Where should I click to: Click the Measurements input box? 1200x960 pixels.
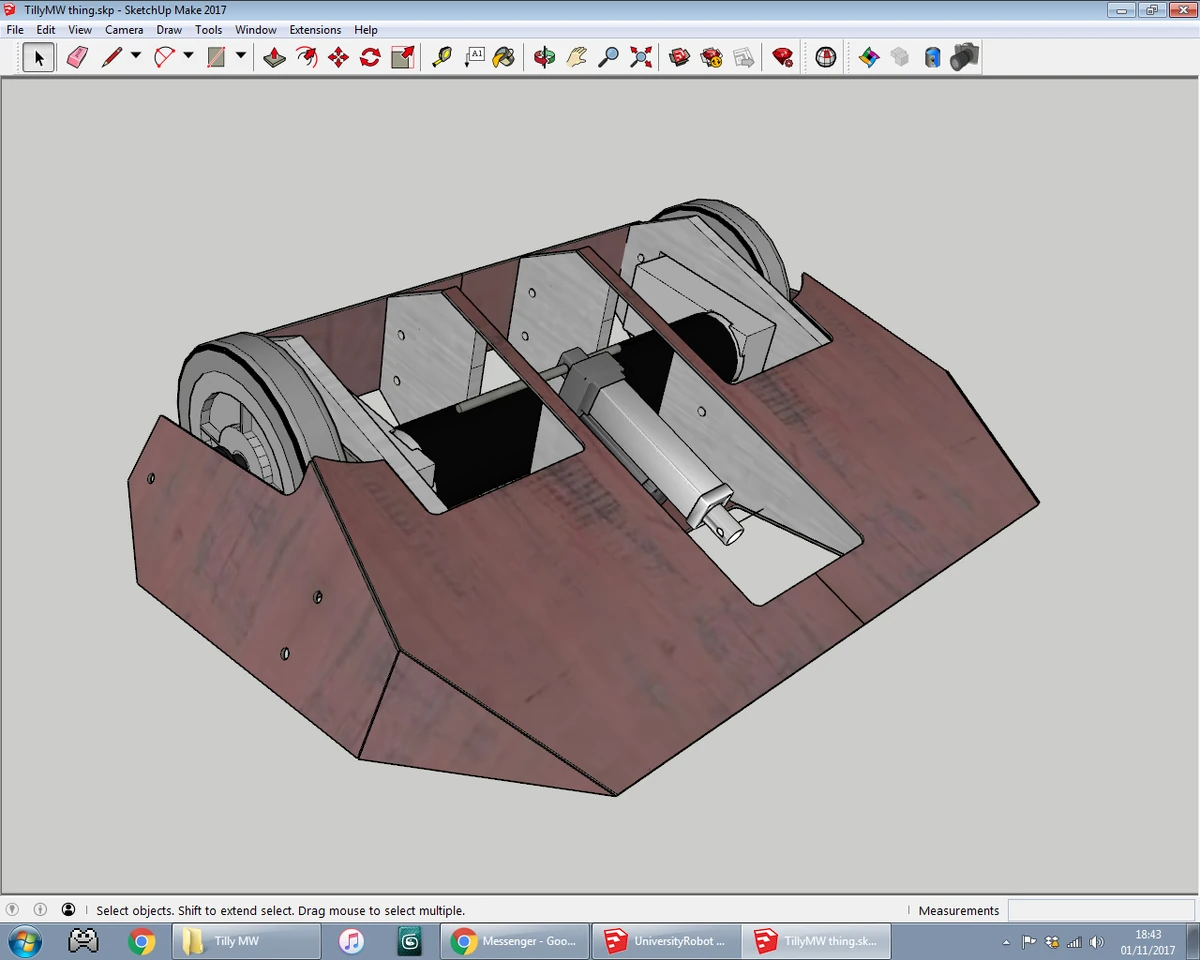[1101, 910]
